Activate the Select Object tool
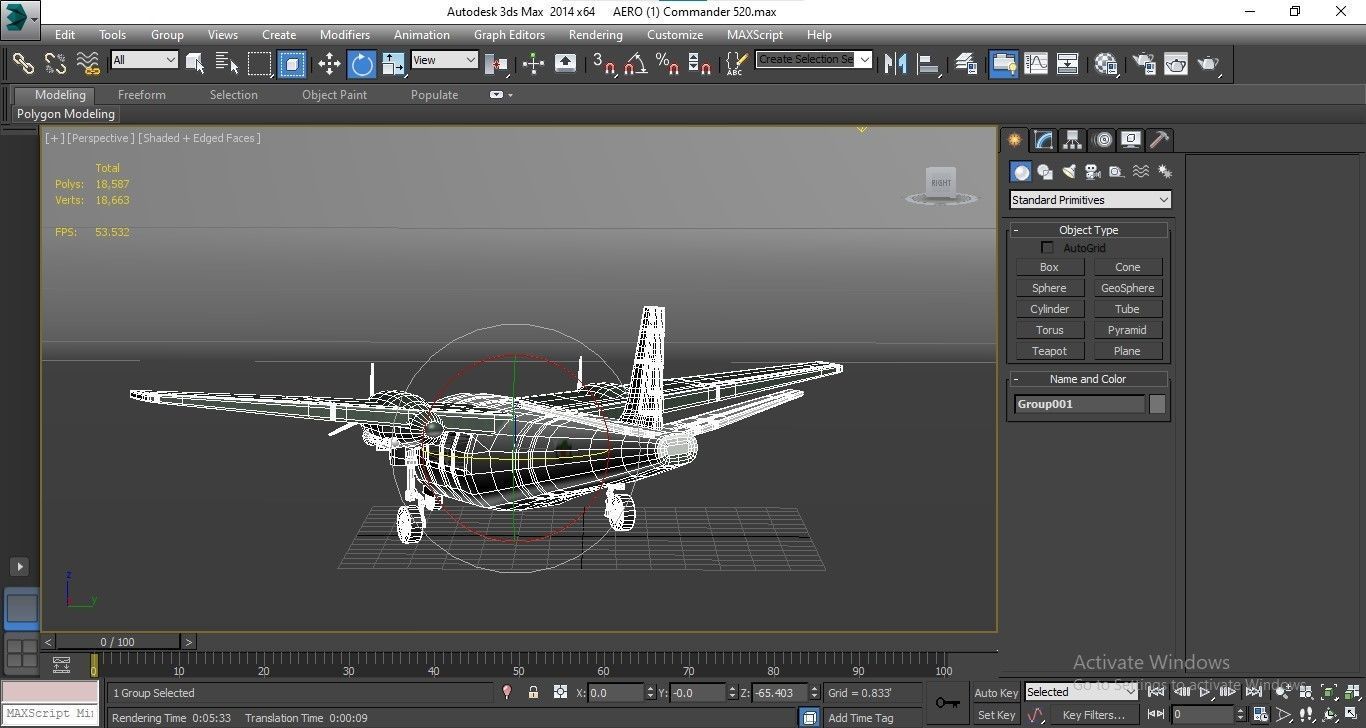The image size is (1366, 728). click(x=195, y=64)
